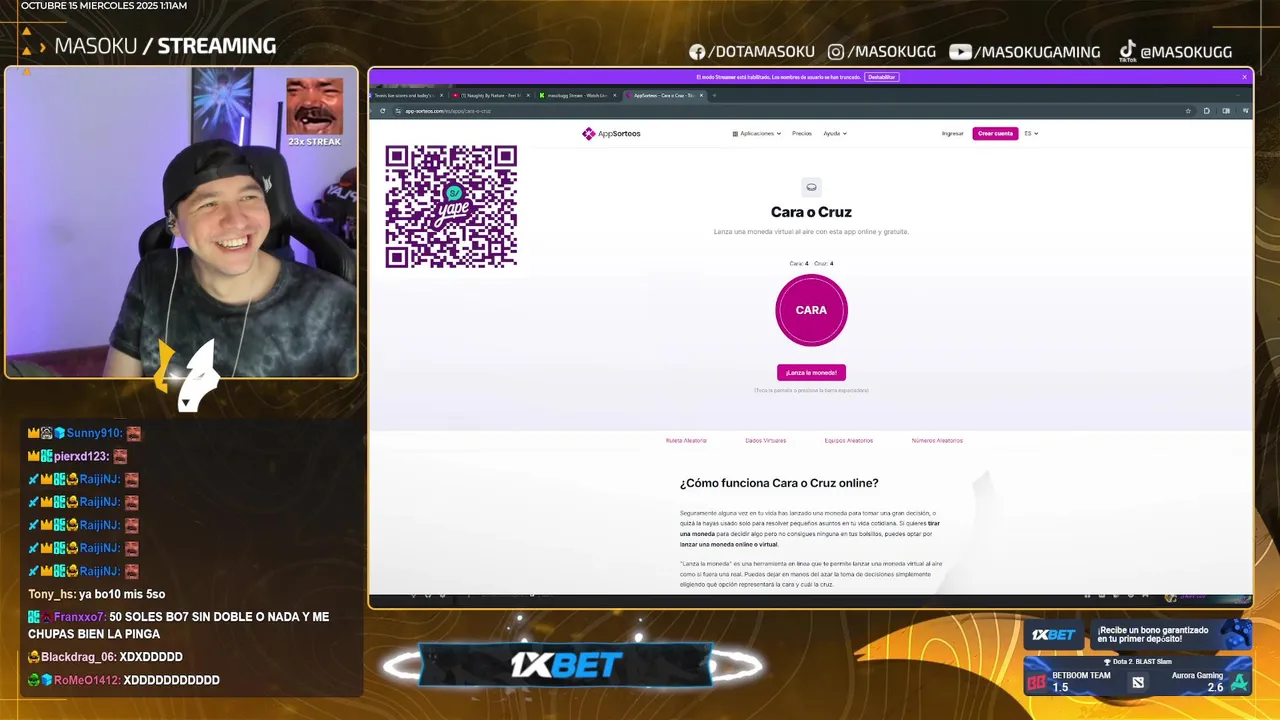Close the AppSorteos browser tab
The height and width of the screenshot is (720, 1280).
coord(701,95)
